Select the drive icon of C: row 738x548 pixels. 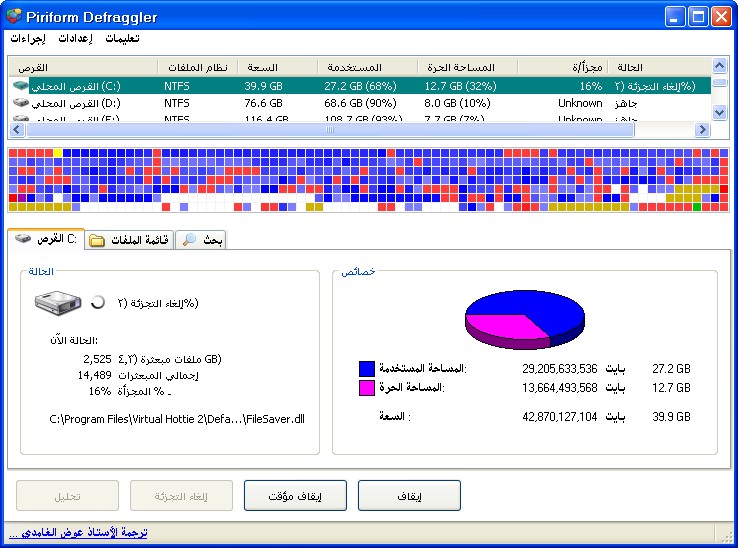21,86
